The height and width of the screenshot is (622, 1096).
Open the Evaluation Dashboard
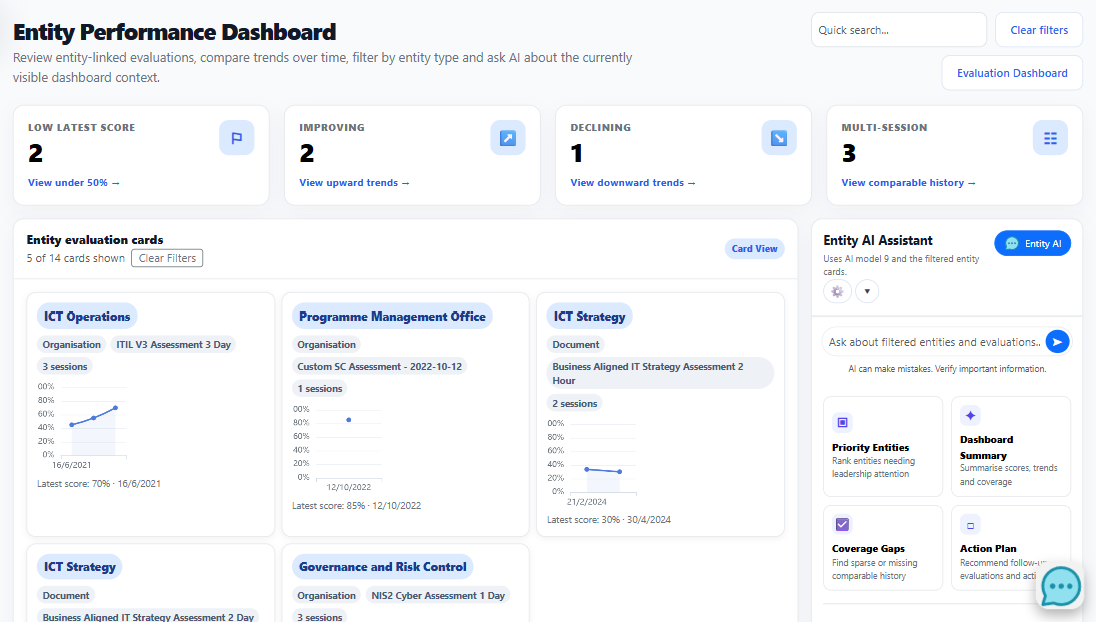pyautogui.click(x=1011, y=73)
